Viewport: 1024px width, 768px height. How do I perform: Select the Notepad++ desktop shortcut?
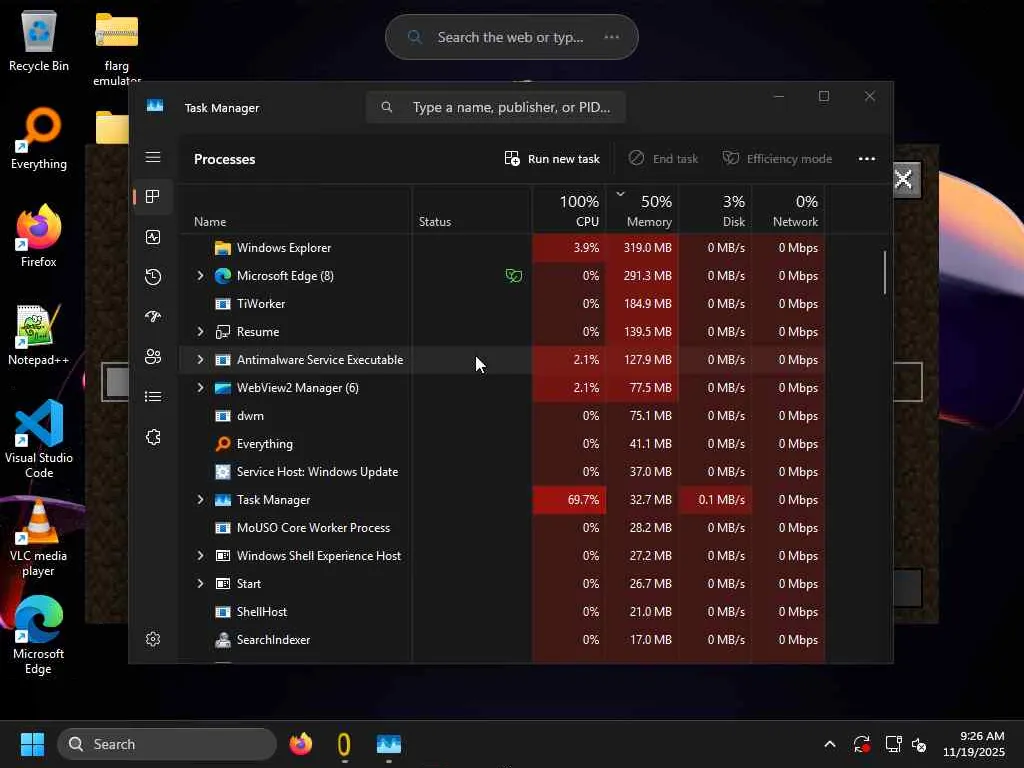click(x=39, y=334)
